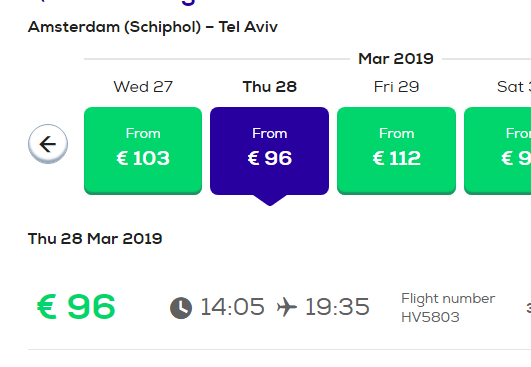The image size is (531, 367).
Task: Select the green € 96 flight price
Action: (77, 307)
